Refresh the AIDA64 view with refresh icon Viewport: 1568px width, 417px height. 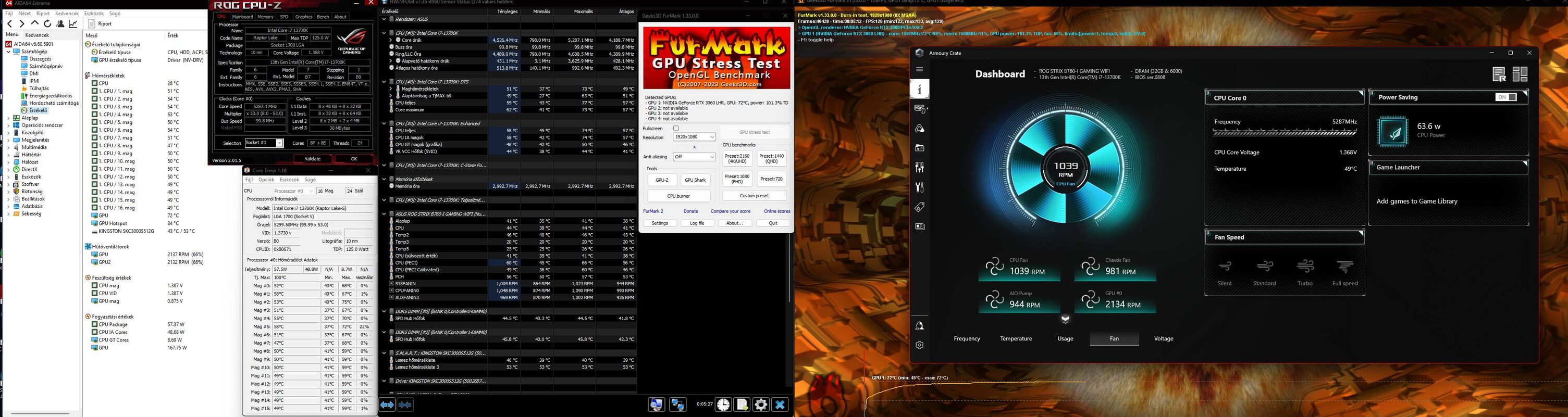coord(47,24)
